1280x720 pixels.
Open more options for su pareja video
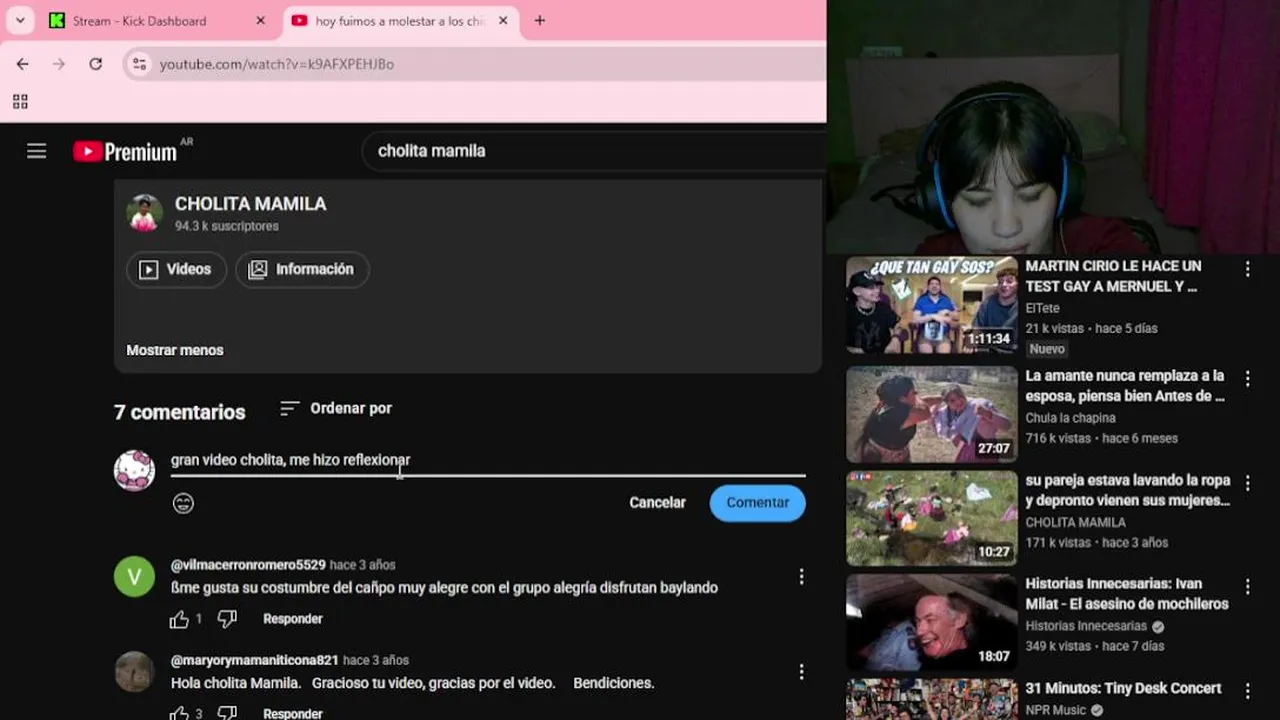(x=1247, y=483)
